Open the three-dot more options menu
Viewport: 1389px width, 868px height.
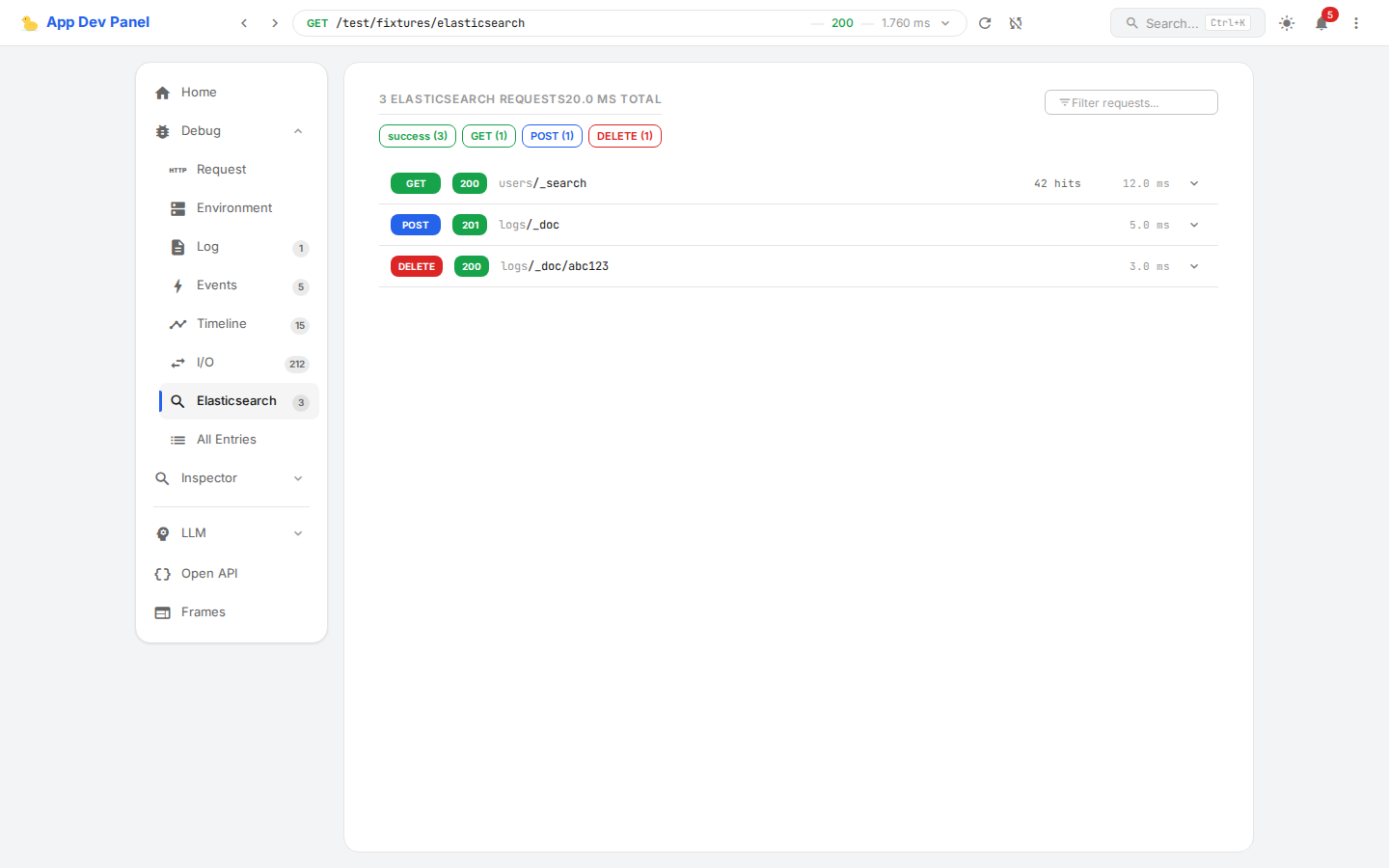(1356, 23)
